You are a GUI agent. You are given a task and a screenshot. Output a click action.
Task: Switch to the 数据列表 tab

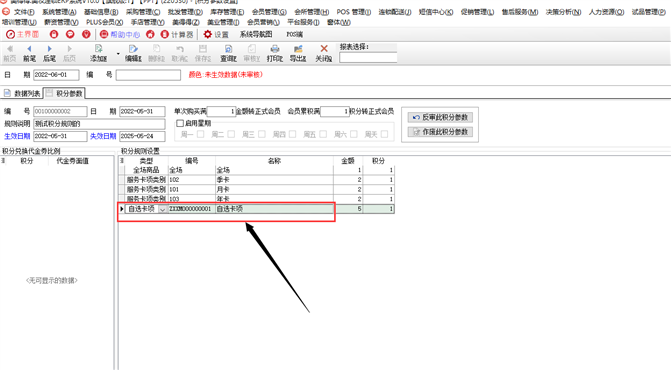point(22,93)
